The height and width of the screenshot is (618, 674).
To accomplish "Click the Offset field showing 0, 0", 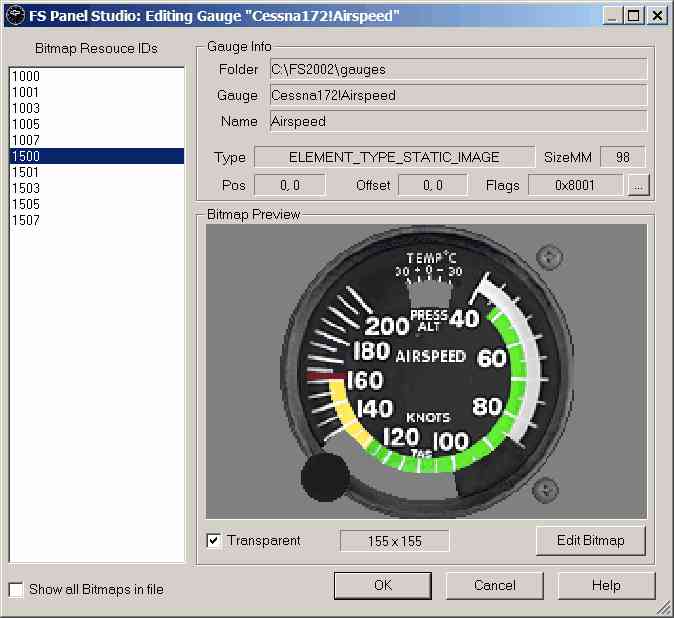I will click(x=433, y=185).
